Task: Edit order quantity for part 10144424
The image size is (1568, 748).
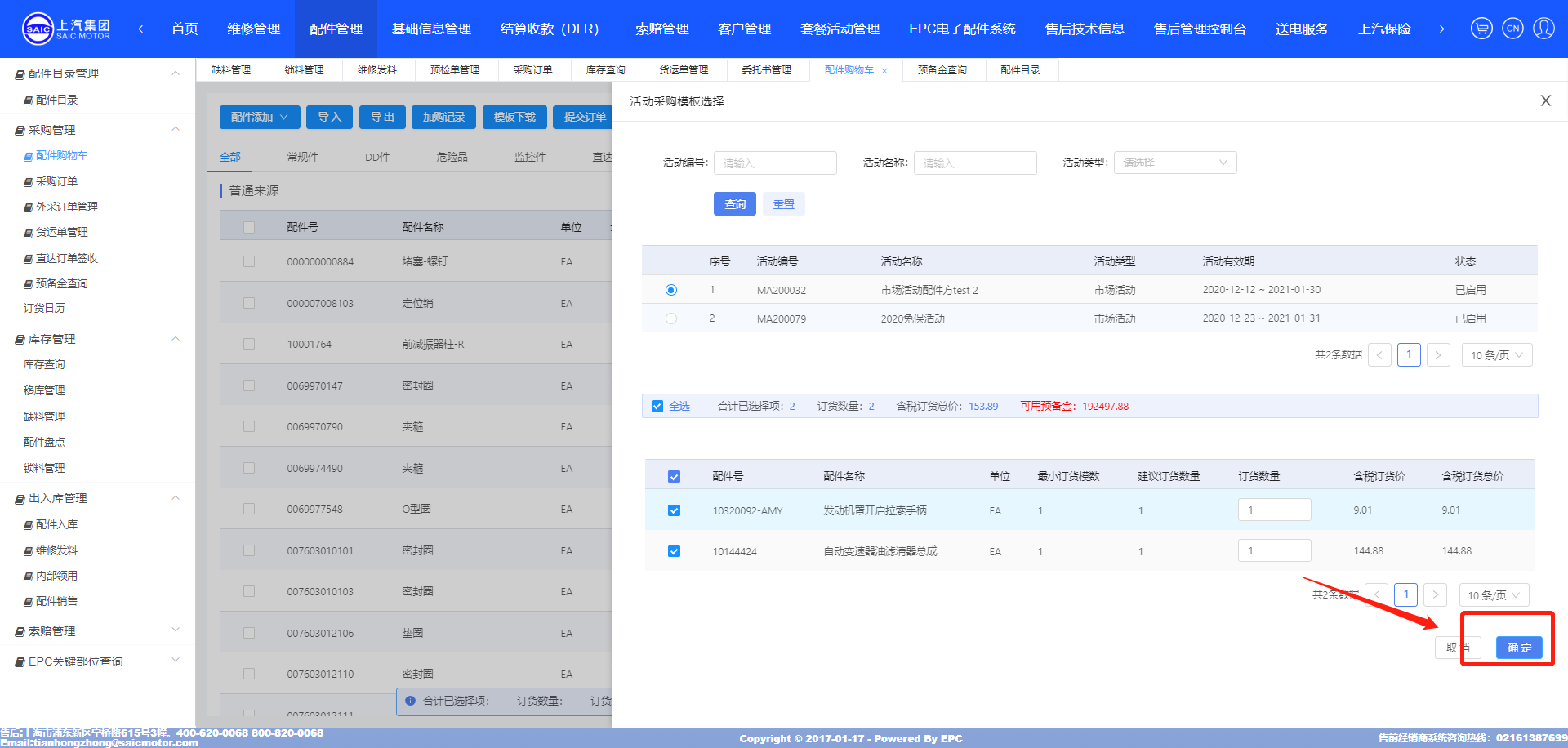Action: click(1274, 550)
